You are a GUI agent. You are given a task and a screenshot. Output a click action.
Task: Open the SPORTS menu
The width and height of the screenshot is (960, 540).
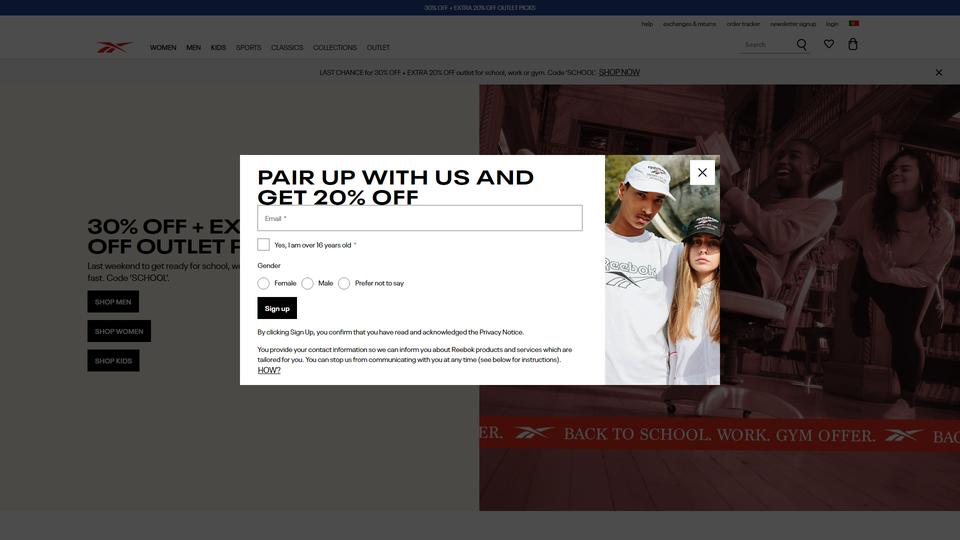pos(249,48)
